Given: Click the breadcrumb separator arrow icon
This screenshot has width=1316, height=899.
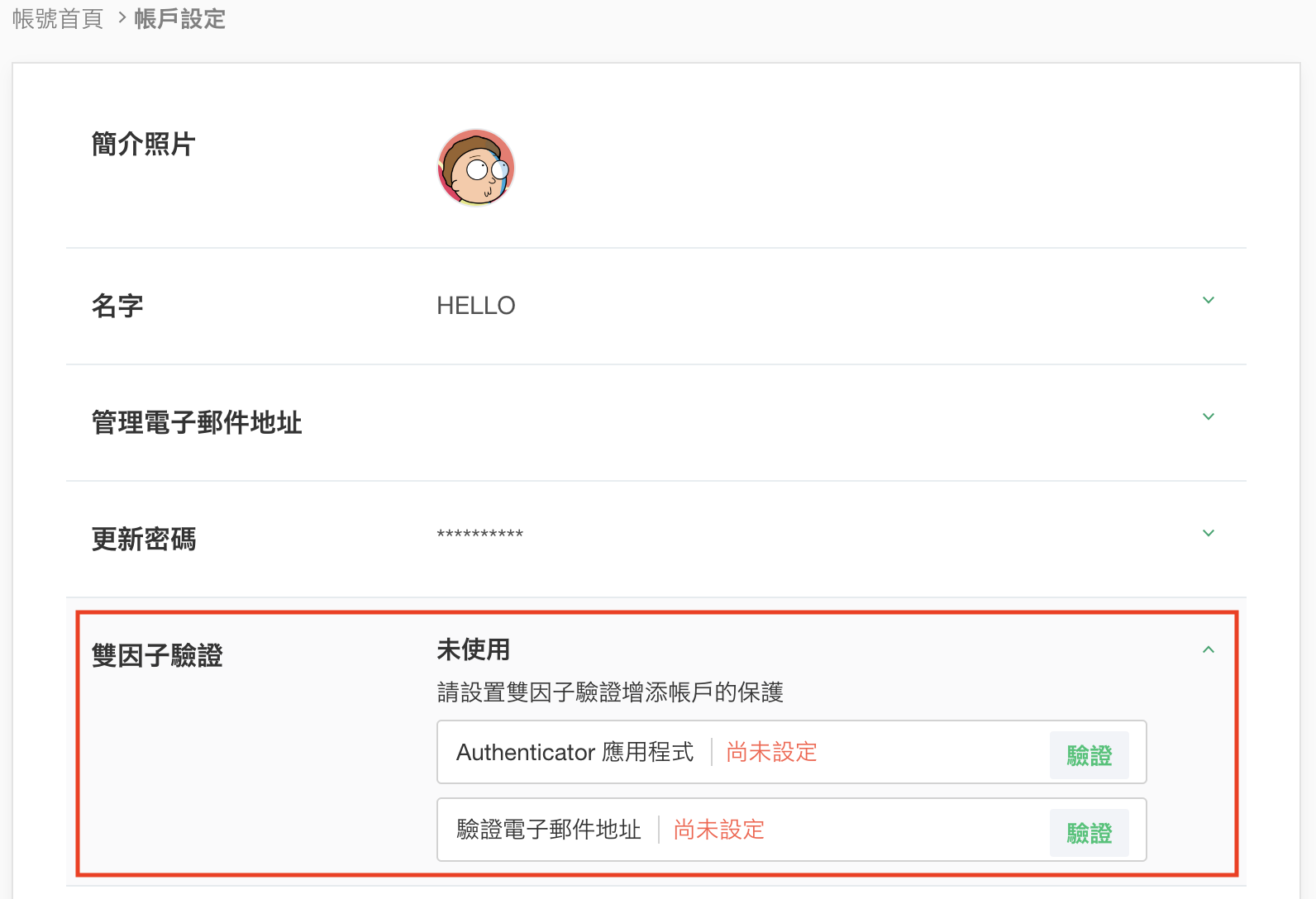Looking at the screenshot, I should tap(122, 17).
